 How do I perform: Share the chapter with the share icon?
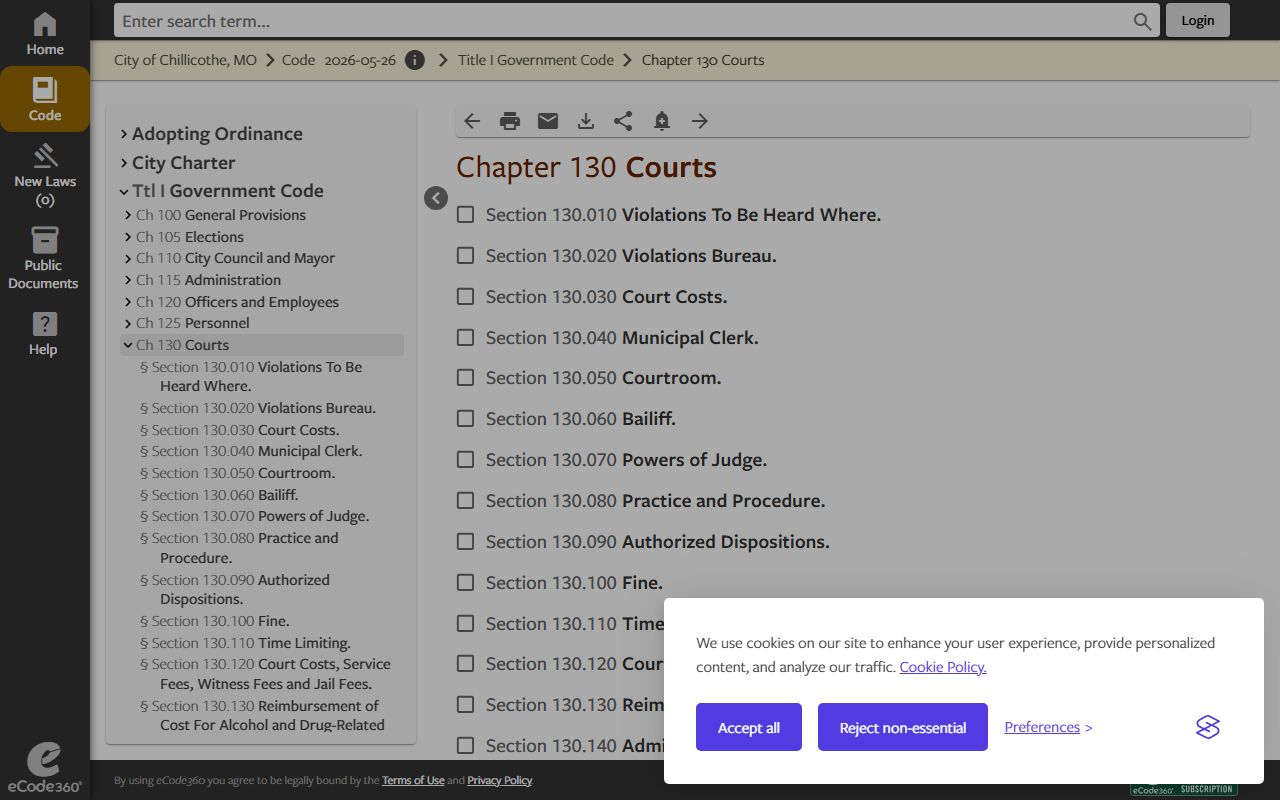click(x=623, y=121)
